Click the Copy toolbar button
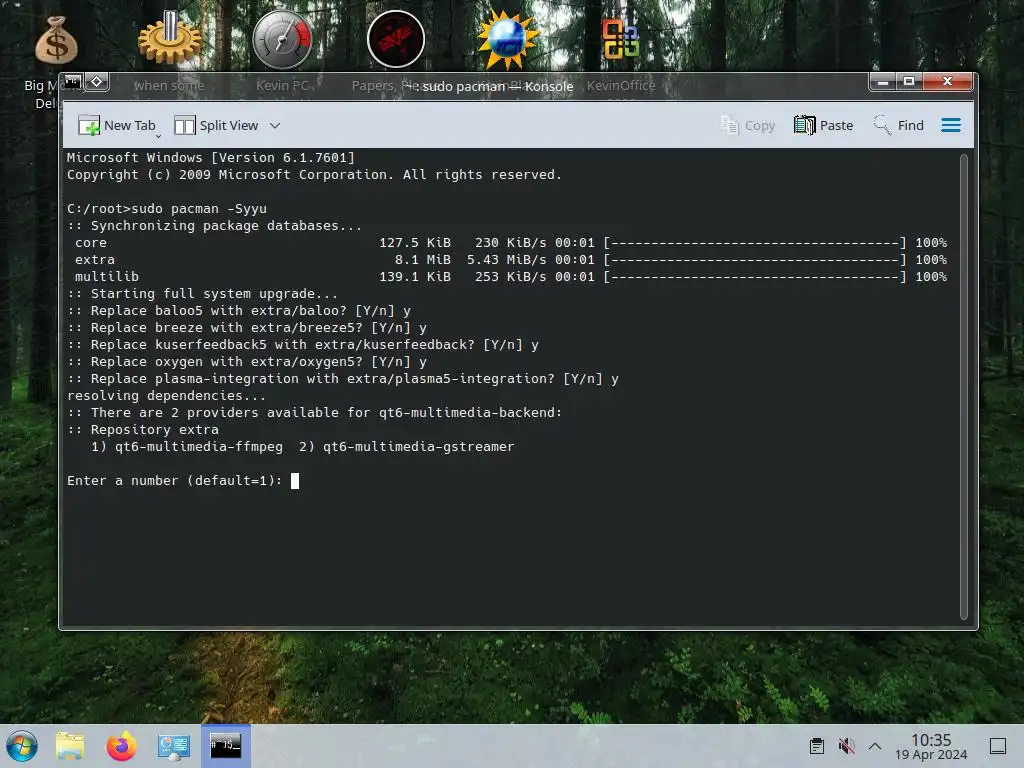Viewport: 1024px width, 768px height. pos(748,125)
